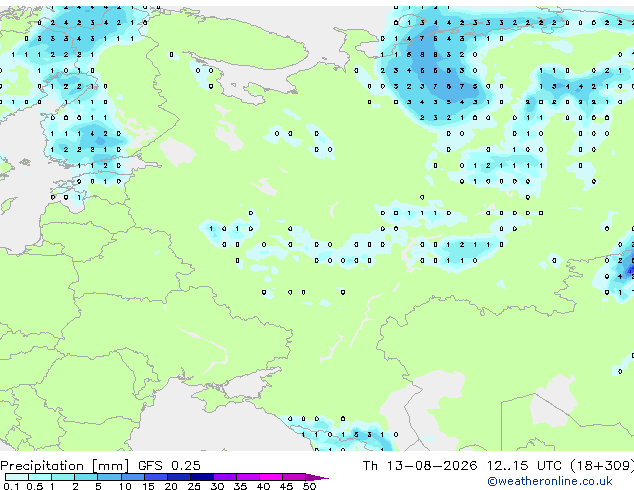Click the 30–35 mm purple legend swatch
The image size is (634, 490).
[x=225, y=477]
